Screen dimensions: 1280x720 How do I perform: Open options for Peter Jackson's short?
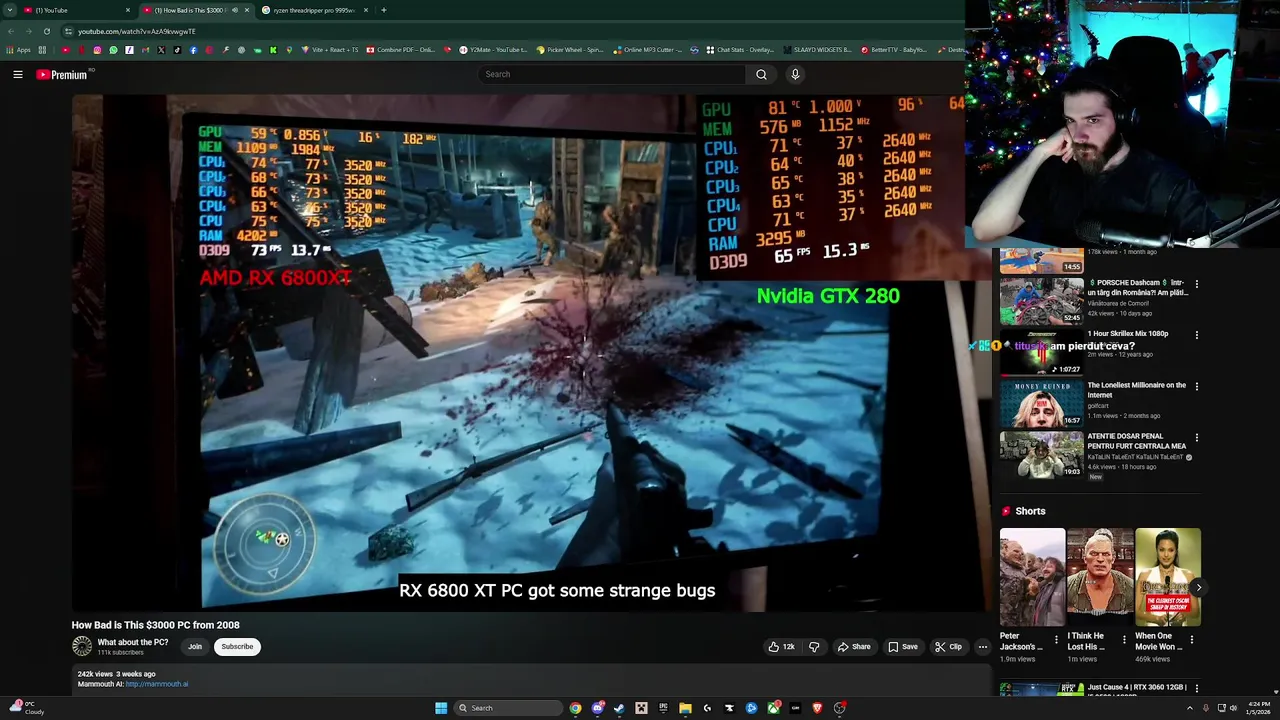[x=1056, y=639]
